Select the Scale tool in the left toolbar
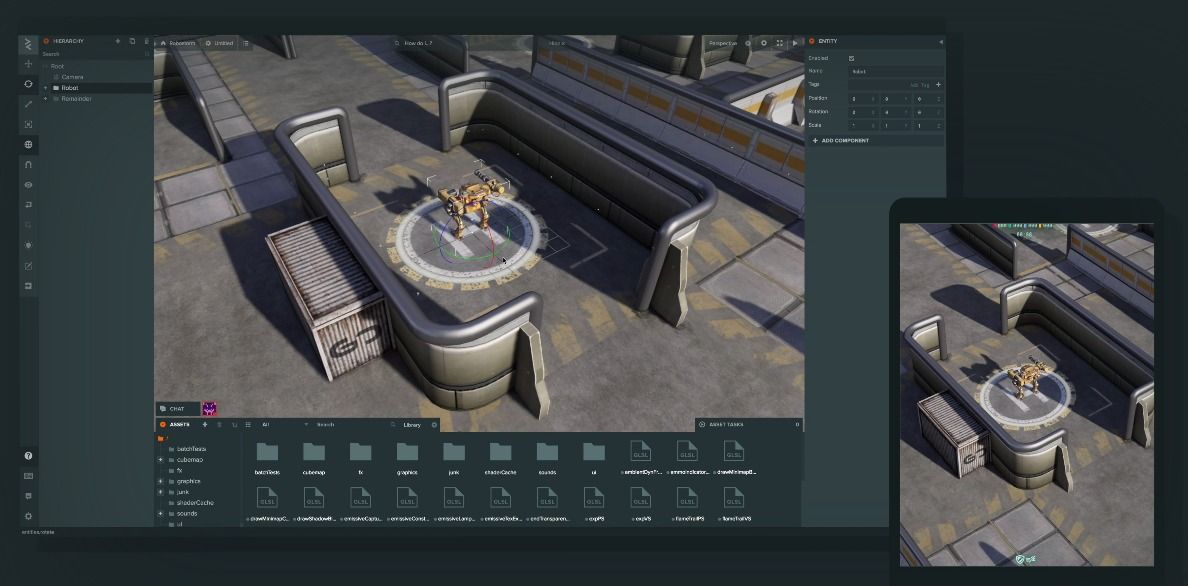 28,105
